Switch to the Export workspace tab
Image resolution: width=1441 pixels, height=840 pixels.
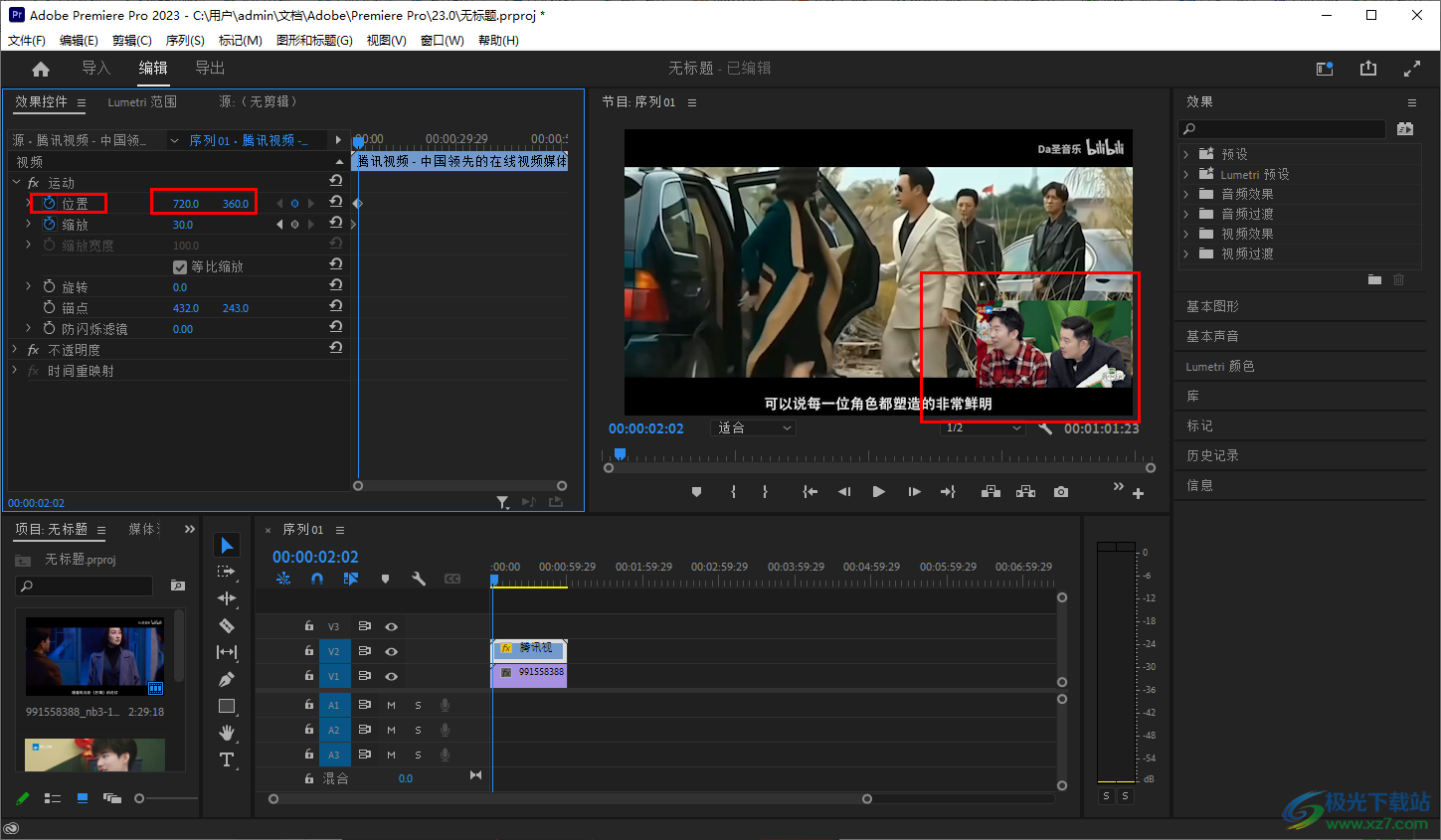(210, 68)
